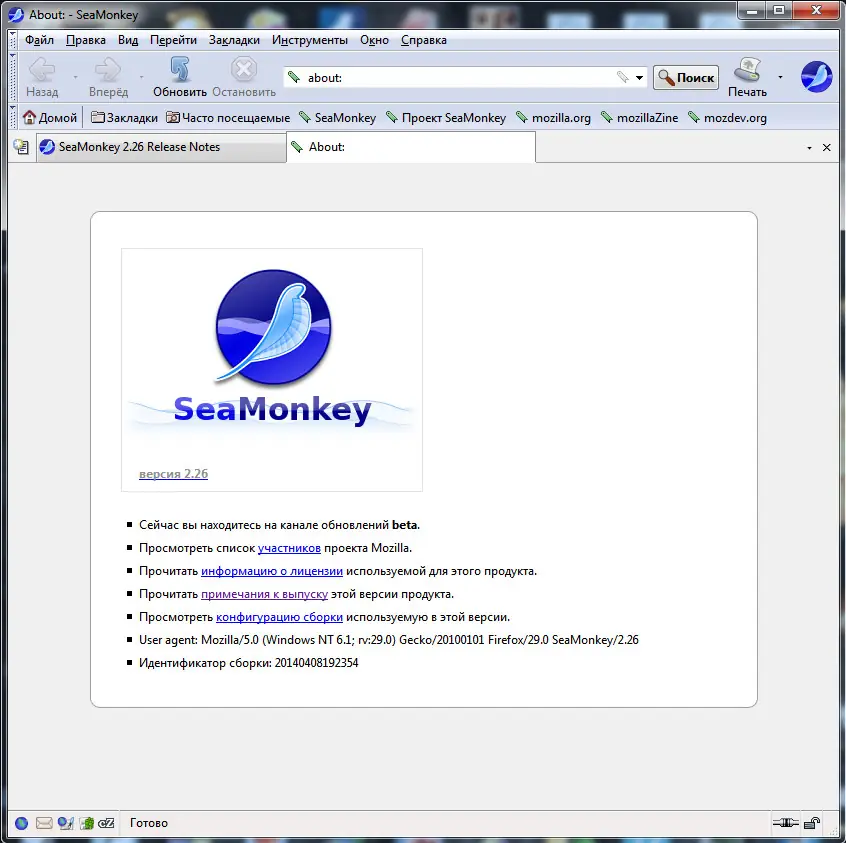This screenshot has height=843, width=846.
Task: Click the Поиск search button
Action: point(686,78)
